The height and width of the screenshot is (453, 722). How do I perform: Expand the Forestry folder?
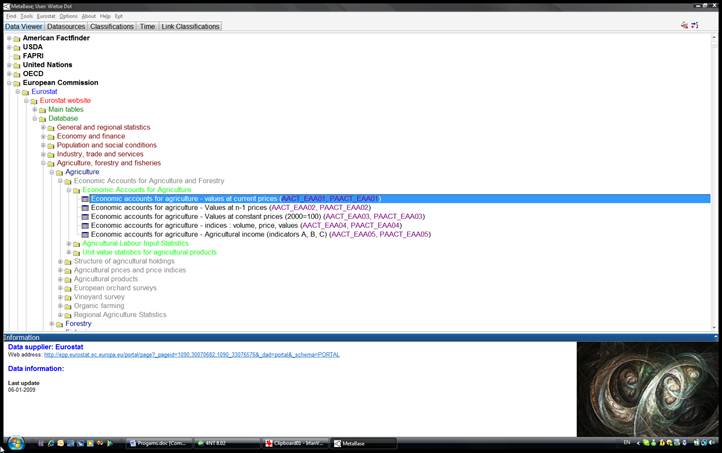pyautogui.click(x=52, y=324)
